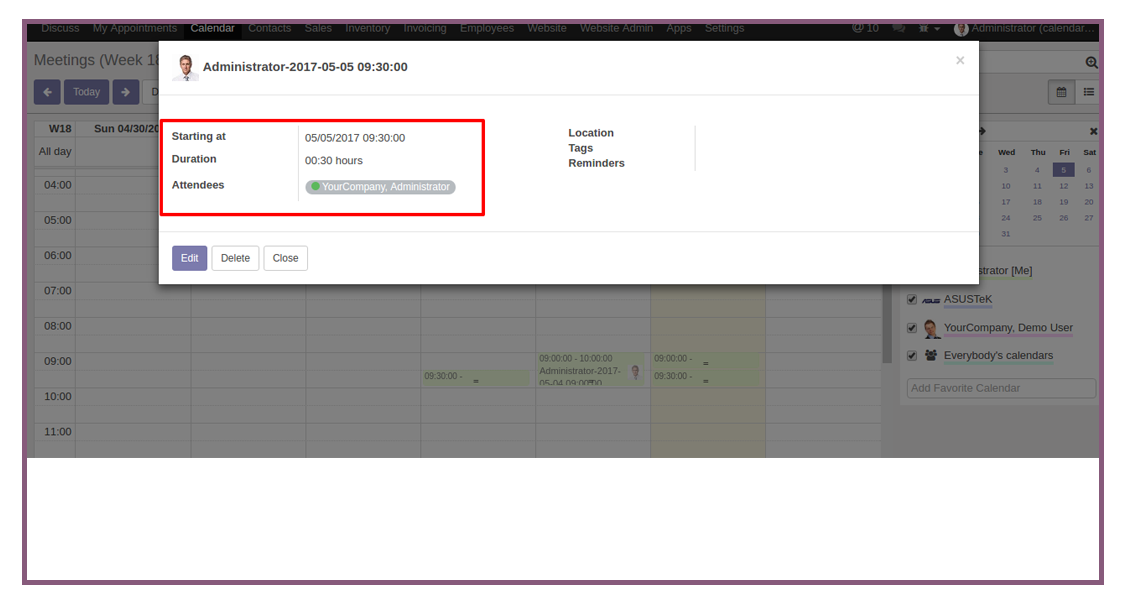The height and width of the screenshot is (607, 1126).
Task: Open the debug bug dropdown
Action: tap(929, 28)
